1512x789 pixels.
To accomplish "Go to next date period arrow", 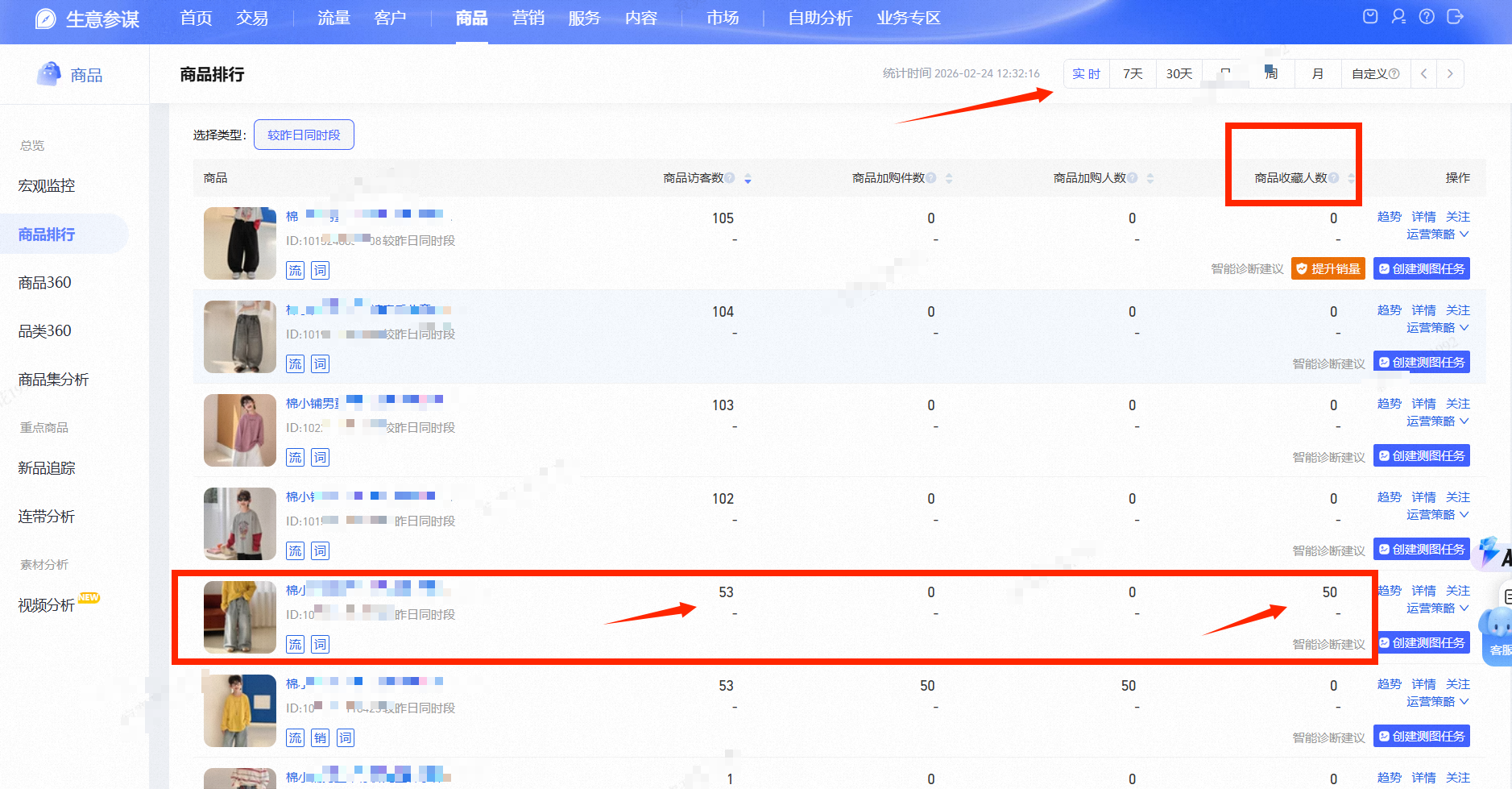I will (1450, 74).
